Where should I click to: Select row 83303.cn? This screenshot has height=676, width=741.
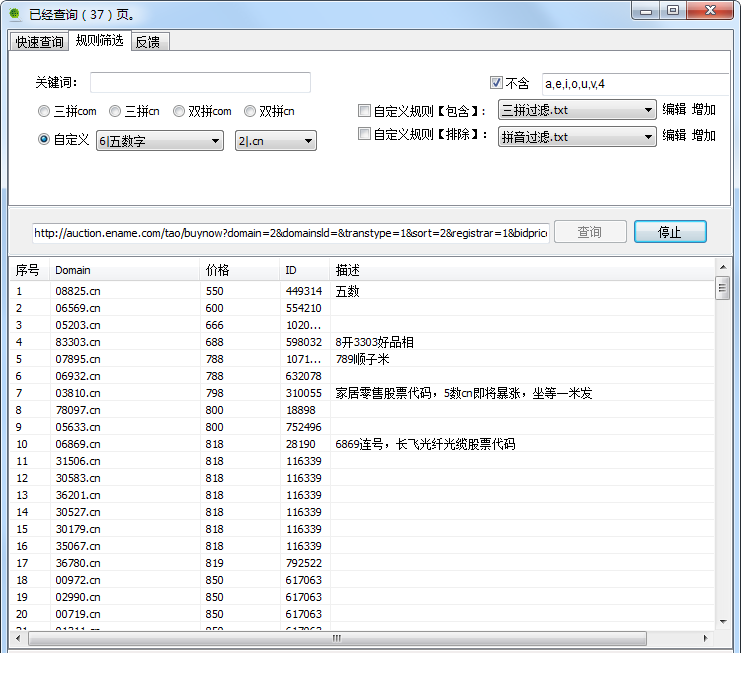pyautogui.click(x=362, y=342)
